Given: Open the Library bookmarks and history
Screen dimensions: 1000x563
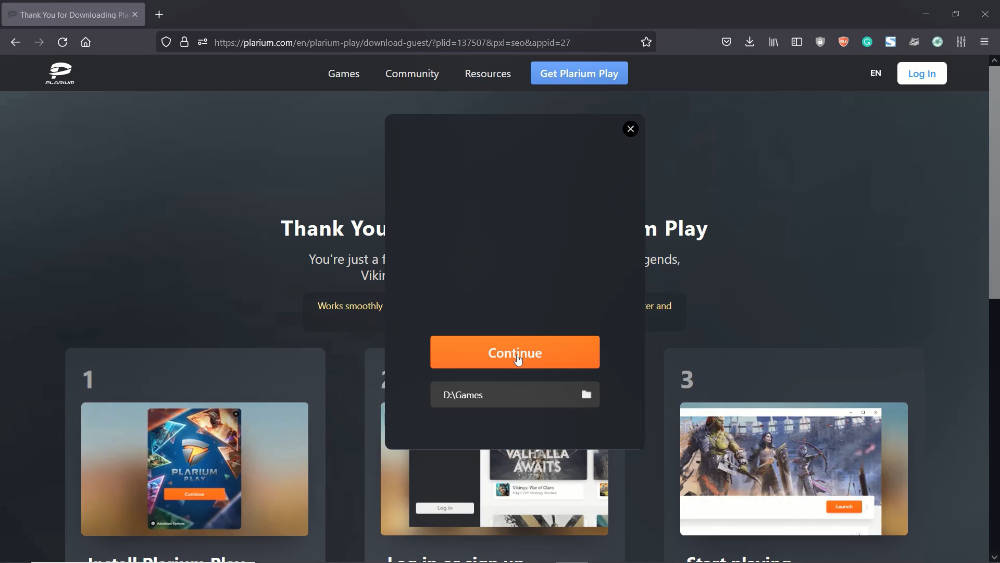Looking at the screenshot, I should click(x=773, y=42).
